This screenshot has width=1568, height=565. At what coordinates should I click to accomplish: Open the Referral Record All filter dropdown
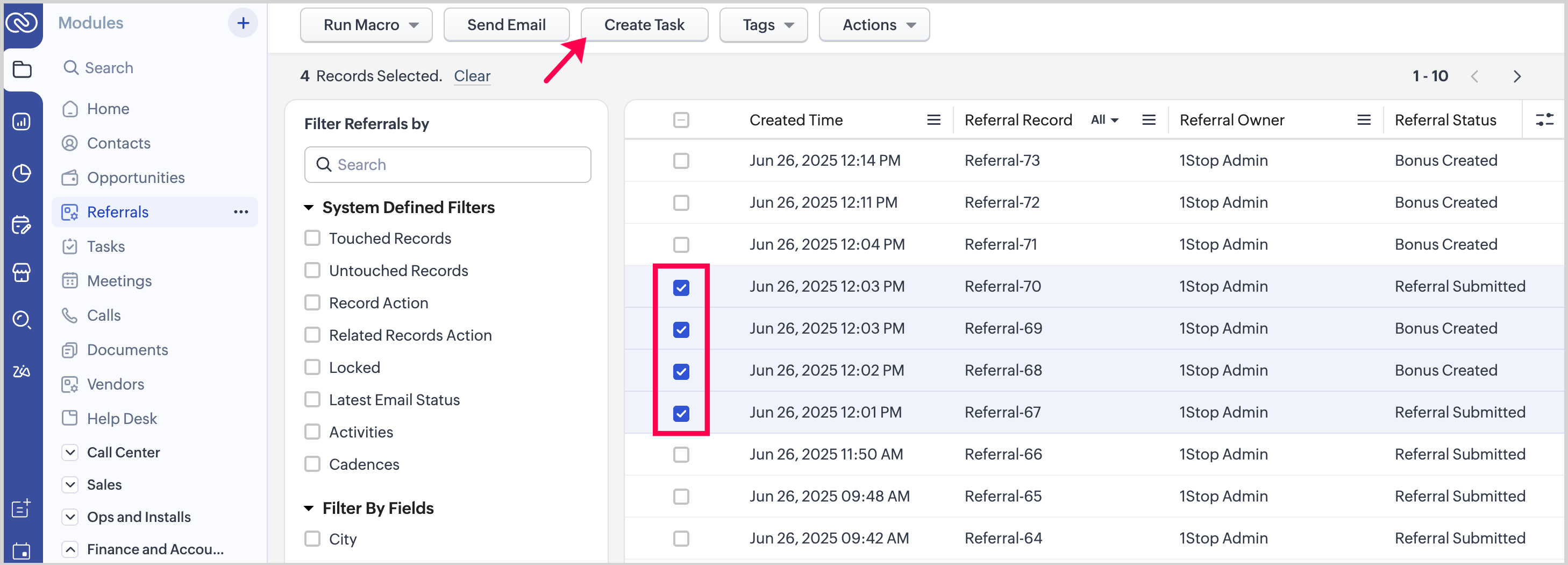coord(1104,120)
